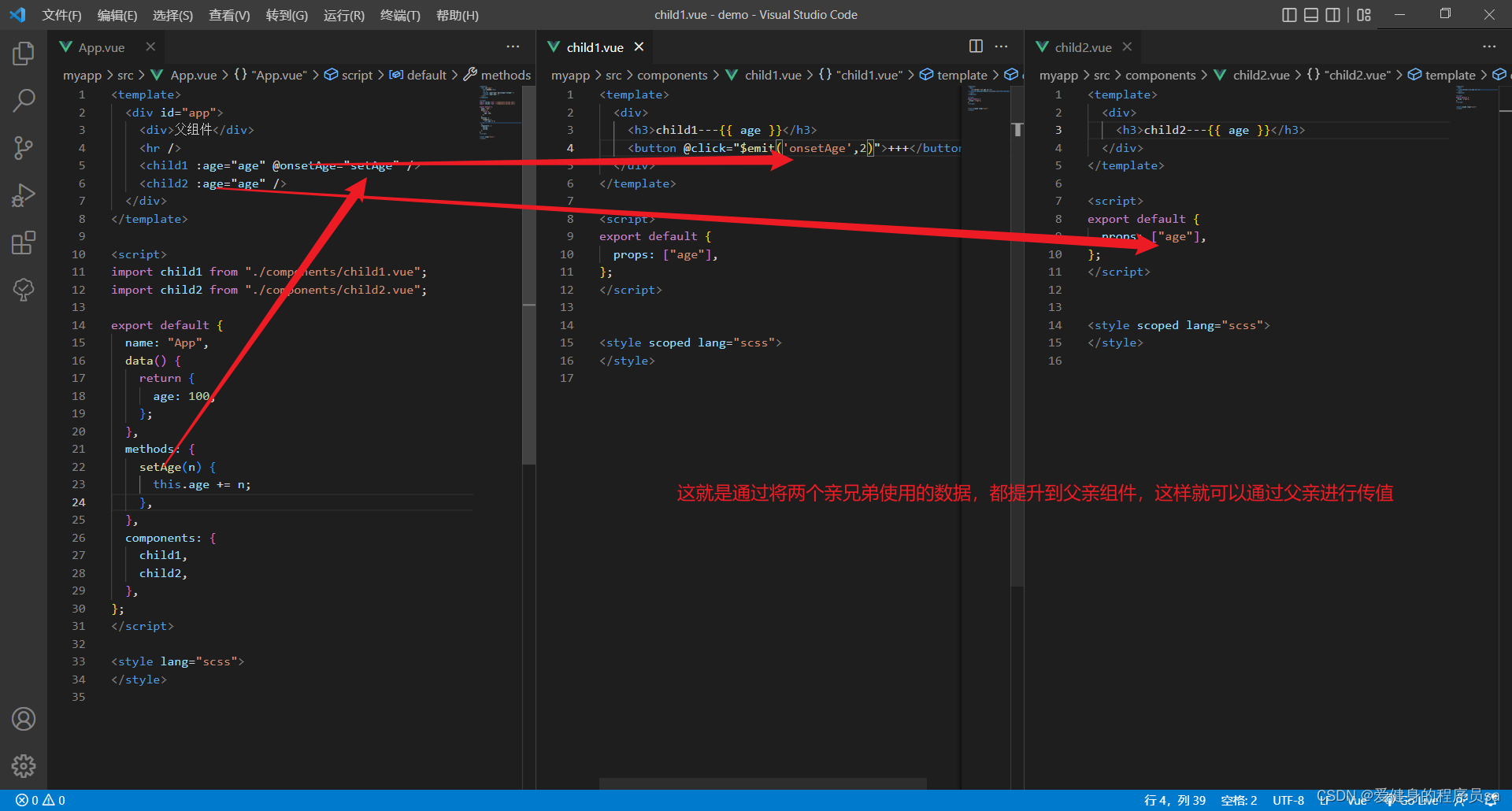Click encoding 'UTF-8' in status bar

[x=1288, y=800]
